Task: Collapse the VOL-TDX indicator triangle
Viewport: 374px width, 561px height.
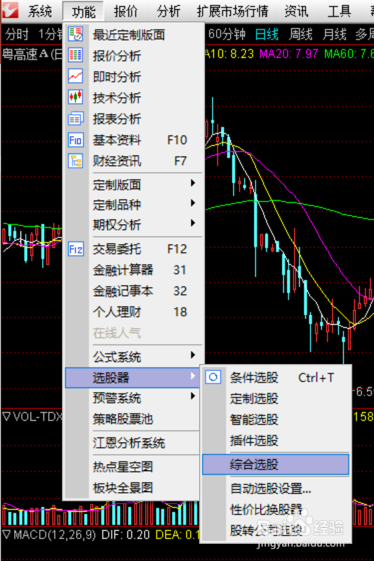Action: pyautogui.click(x=6, y=416)
